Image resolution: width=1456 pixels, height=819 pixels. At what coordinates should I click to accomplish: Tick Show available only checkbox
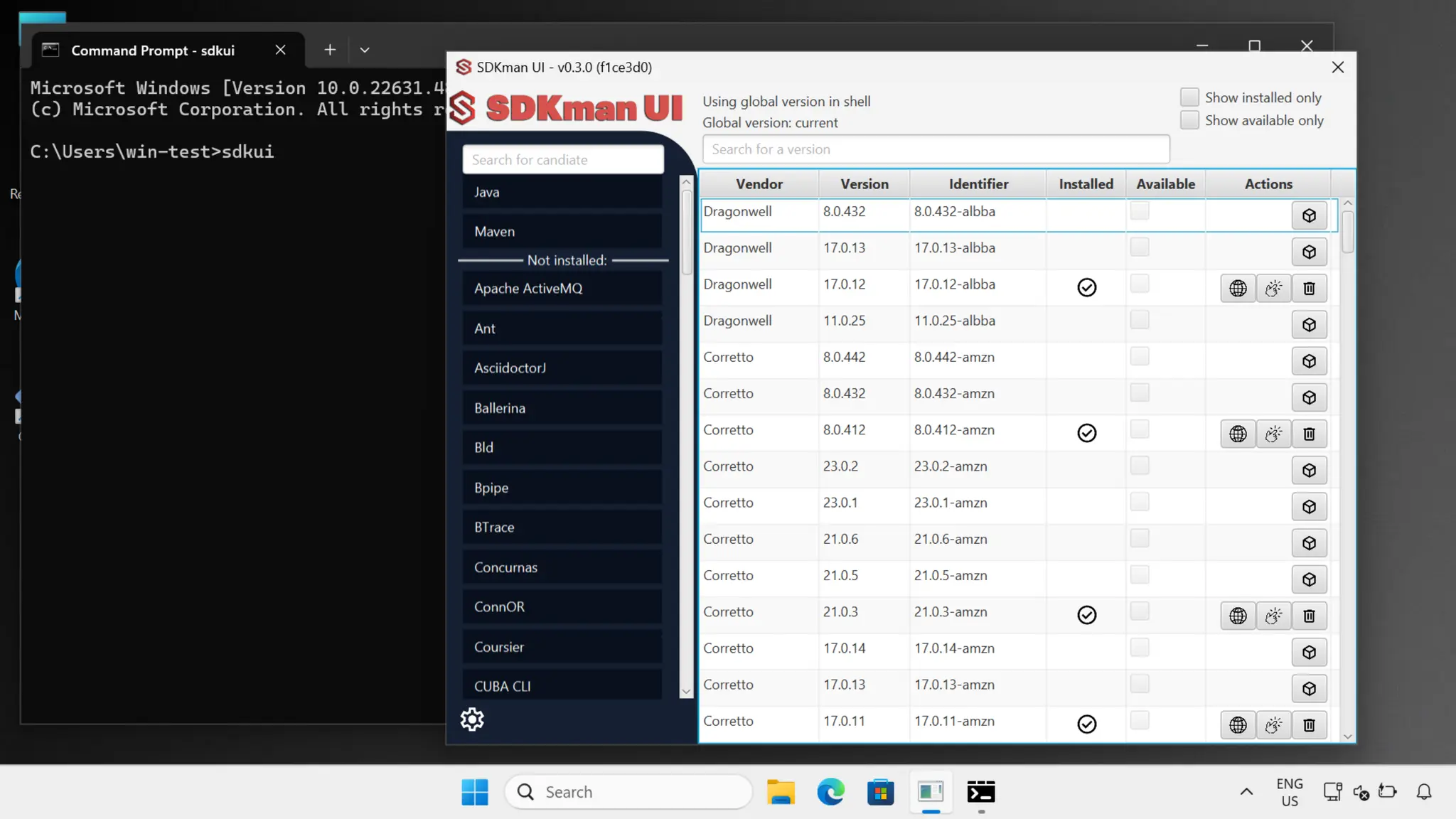coord(1189,120)
